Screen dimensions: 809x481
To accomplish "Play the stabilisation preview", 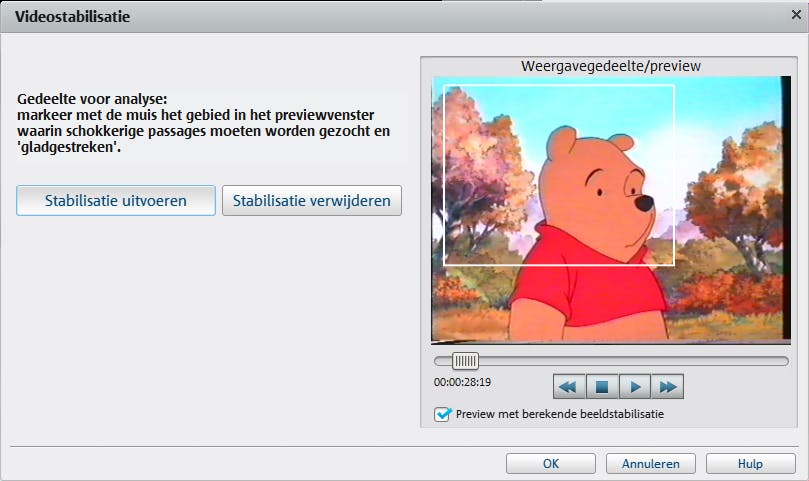I will [635, 387].
